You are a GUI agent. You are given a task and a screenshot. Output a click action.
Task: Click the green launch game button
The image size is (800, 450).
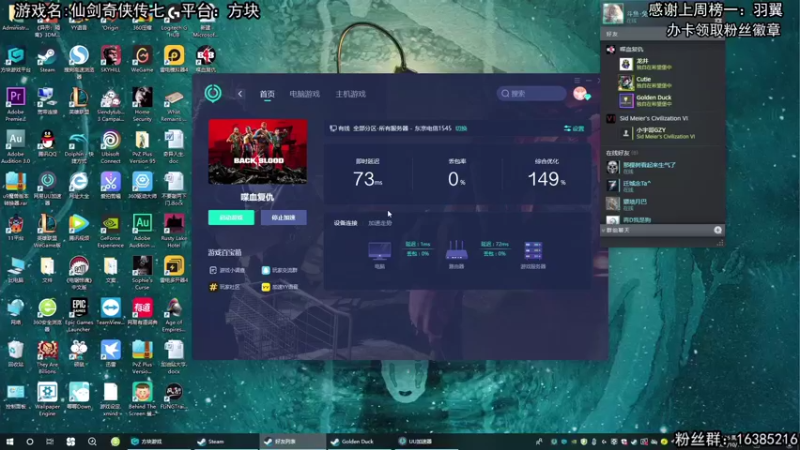pos(231,217)
